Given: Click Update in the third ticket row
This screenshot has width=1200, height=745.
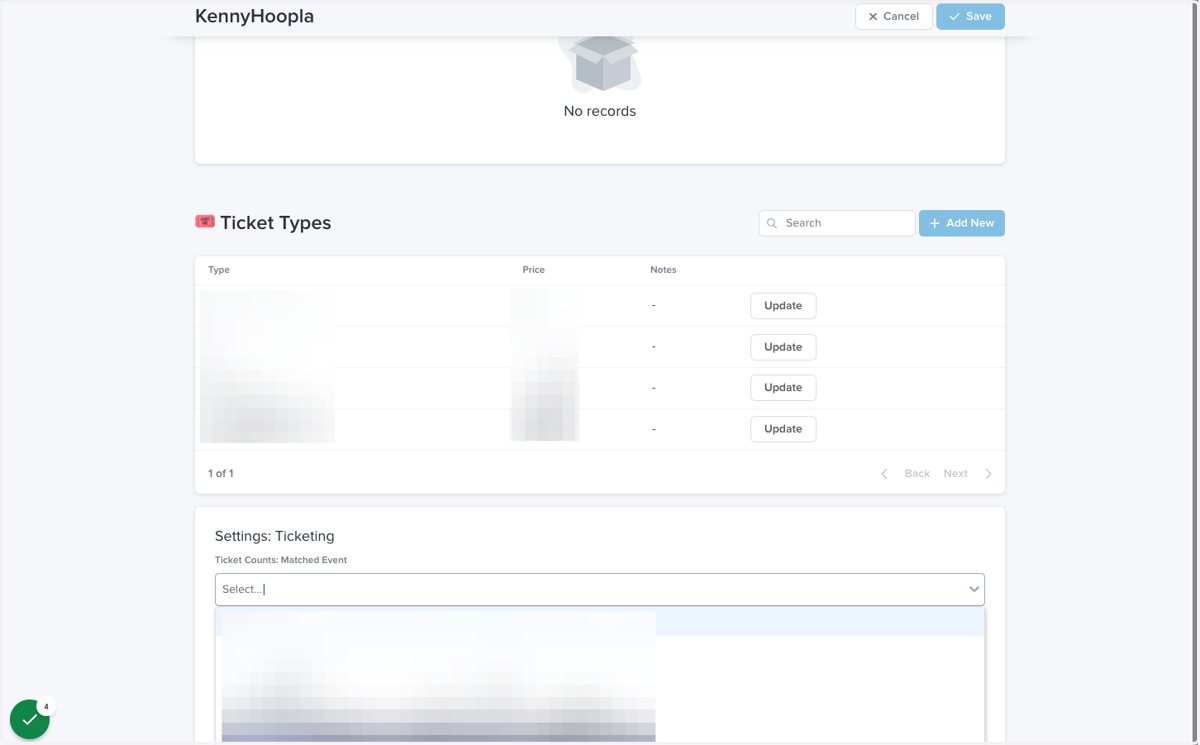Looking at the screenshot, I should (x=783, y=388).
